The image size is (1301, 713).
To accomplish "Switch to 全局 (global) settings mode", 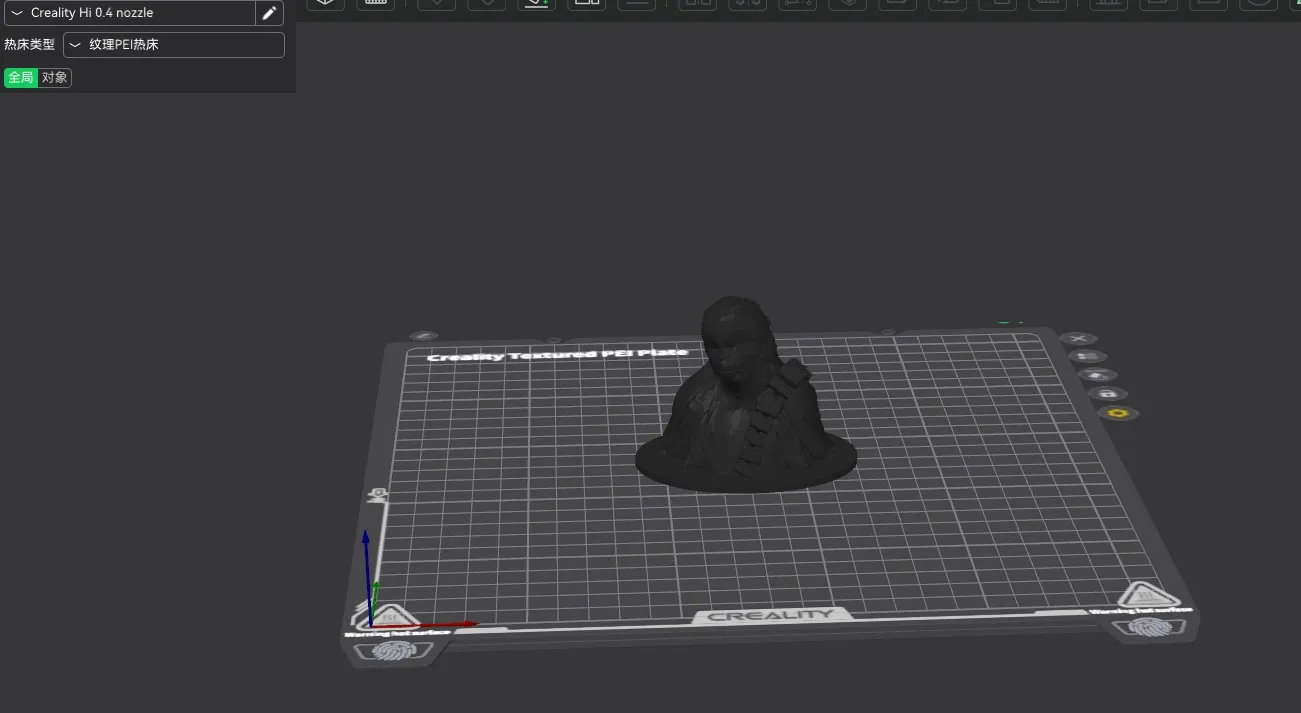I will [x=21, y=78].
